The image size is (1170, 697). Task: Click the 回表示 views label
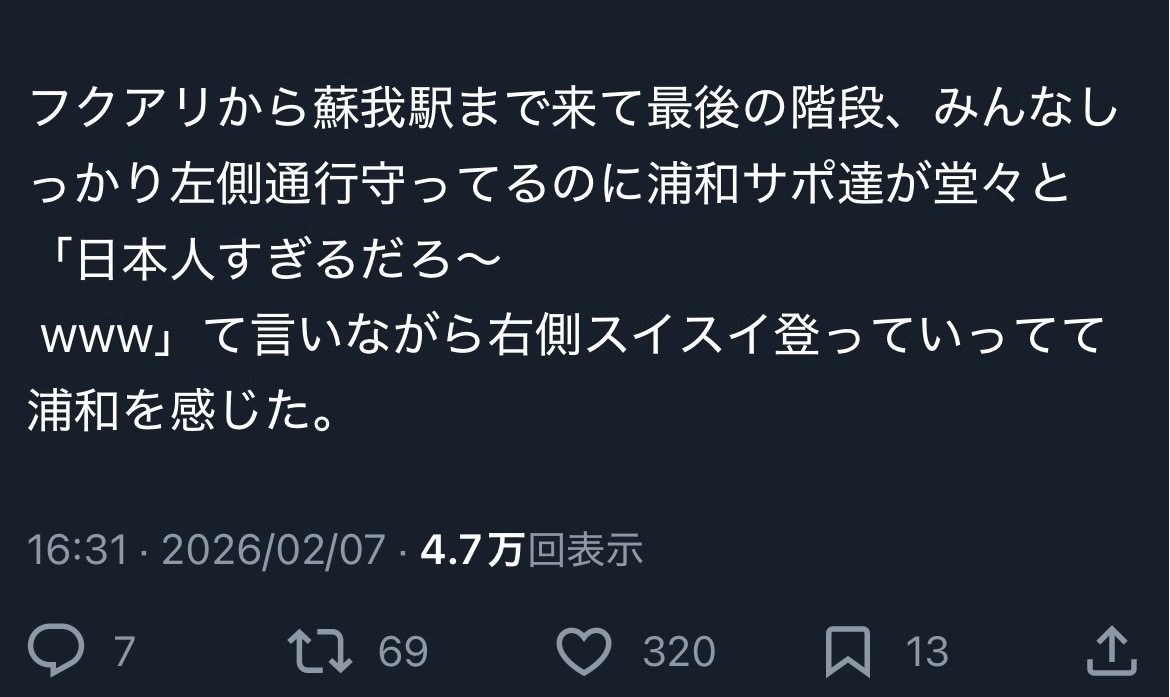(586, 551)
